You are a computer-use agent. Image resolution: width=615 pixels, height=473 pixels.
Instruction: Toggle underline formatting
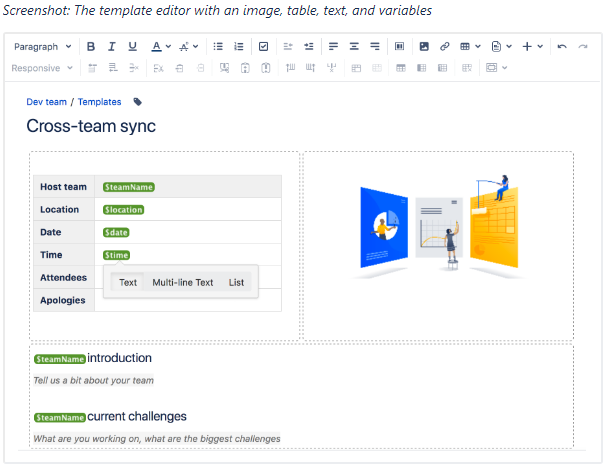pyautogui.click(x=133, y=47)
